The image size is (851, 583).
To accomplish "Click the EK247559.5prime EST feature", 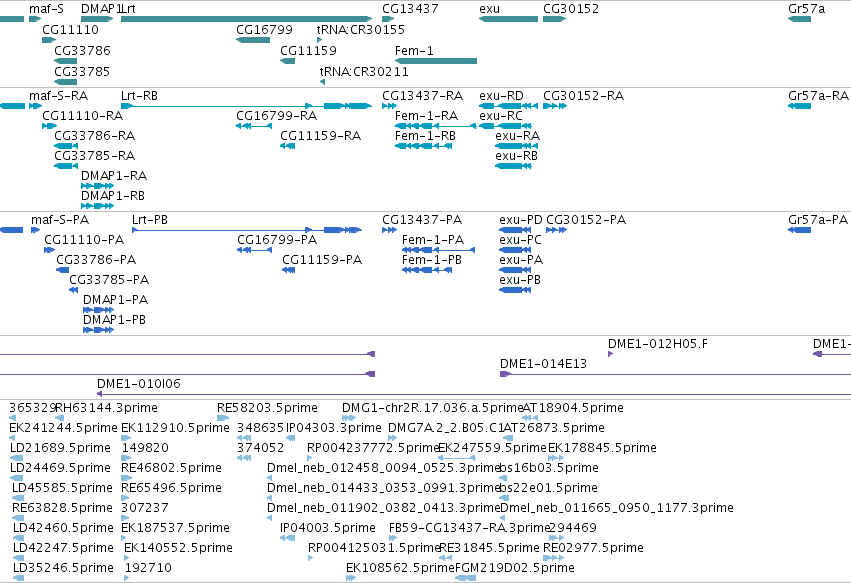I will pos(456,458).
